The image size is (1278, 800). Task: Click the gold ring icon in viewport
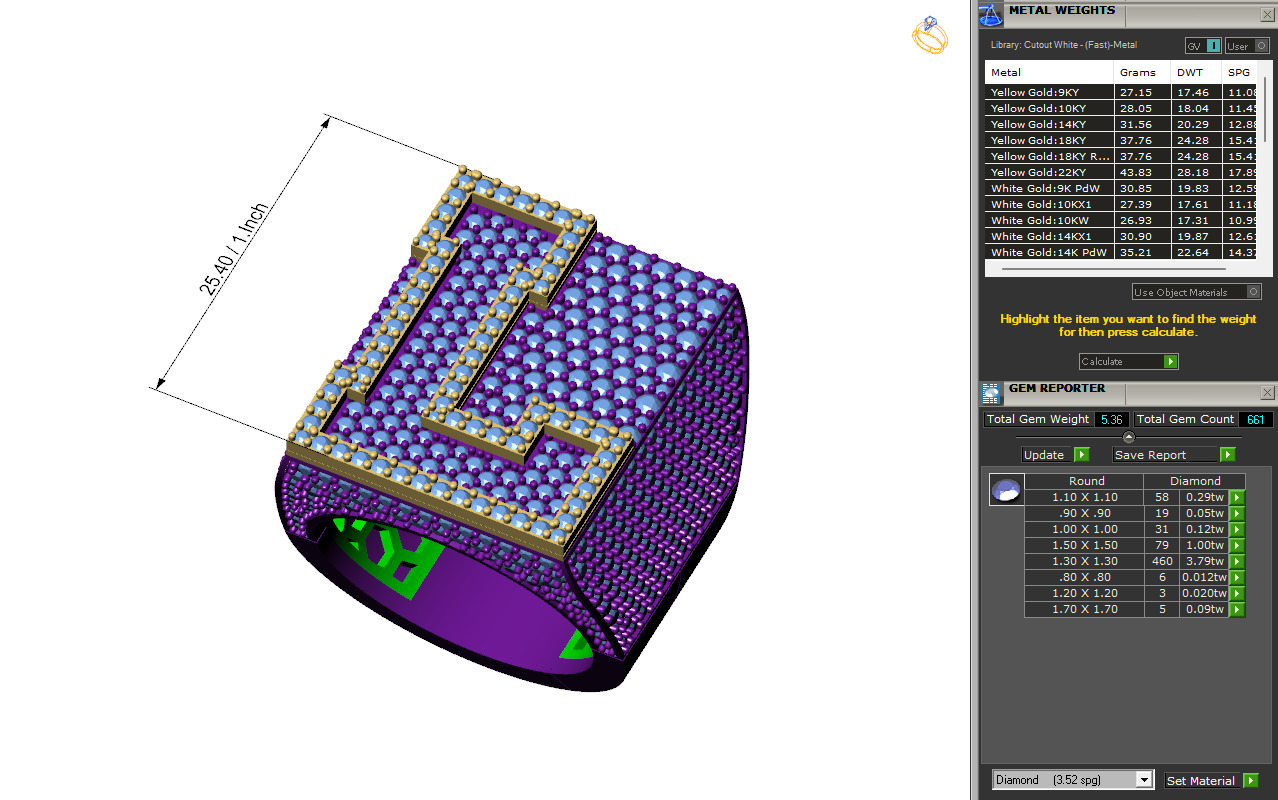click(929, 36)
